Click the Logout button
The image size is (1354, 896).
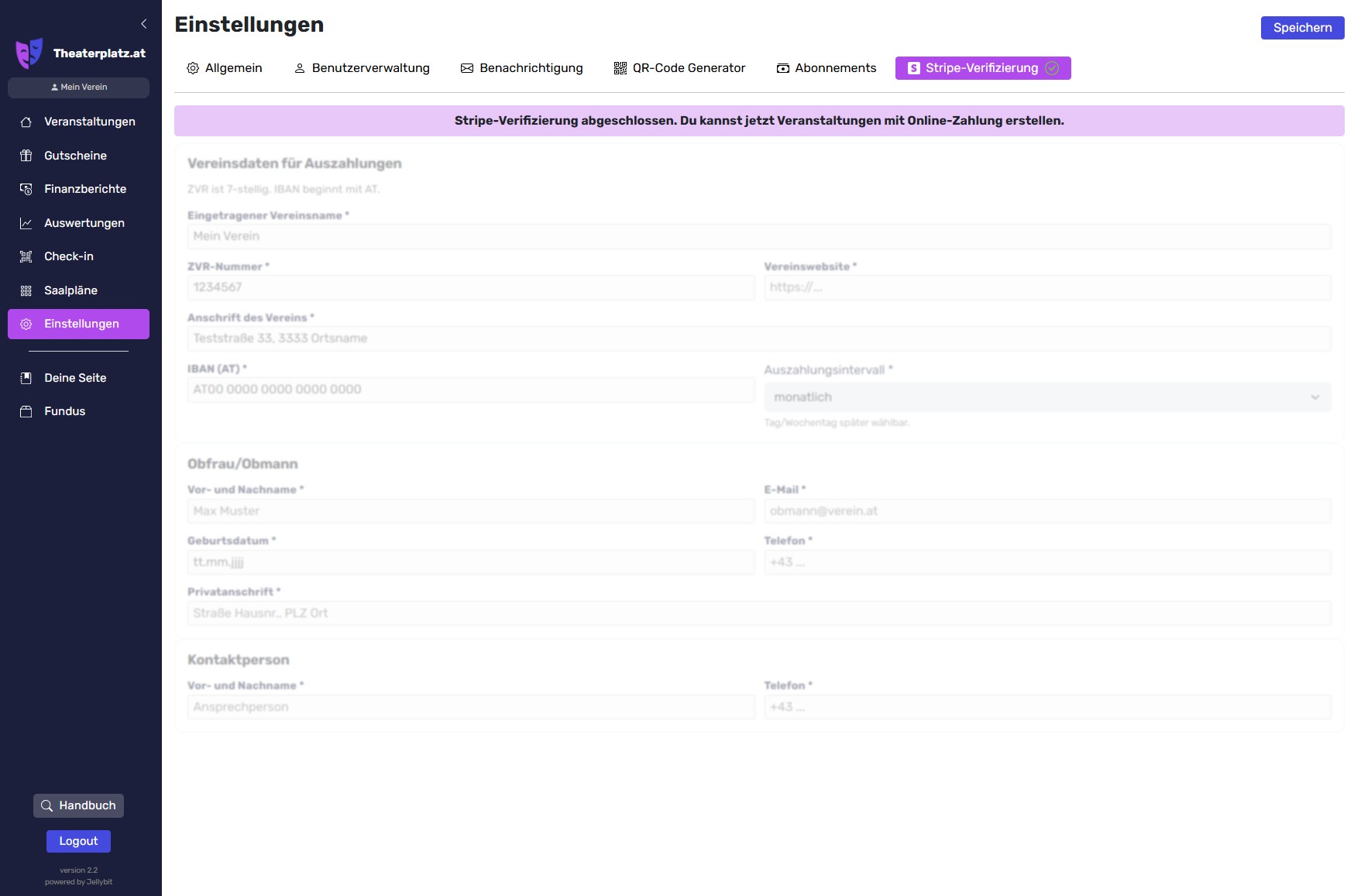(x=78, y=841)
